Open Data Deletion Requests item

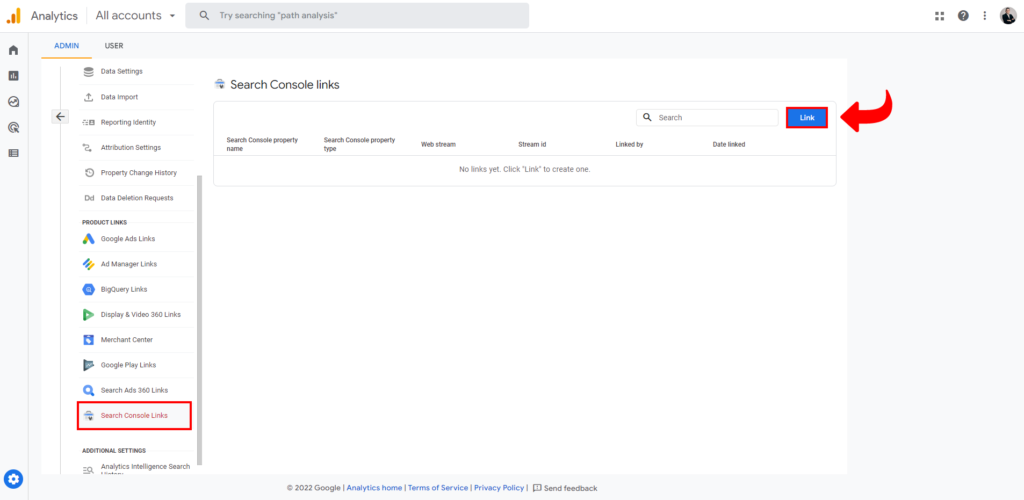(x=136, y=198)
